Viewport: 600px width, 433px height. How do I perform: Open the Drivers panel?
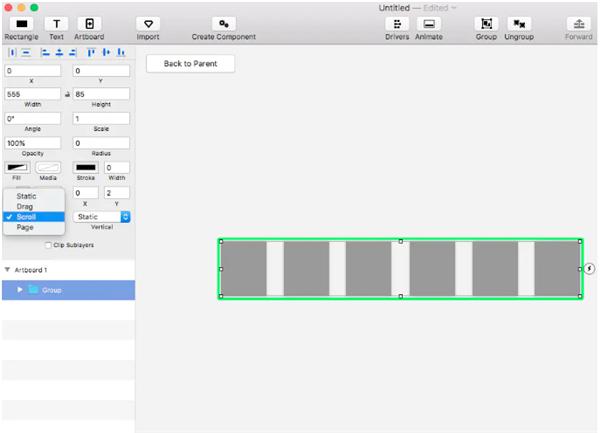tap(397, 24)
